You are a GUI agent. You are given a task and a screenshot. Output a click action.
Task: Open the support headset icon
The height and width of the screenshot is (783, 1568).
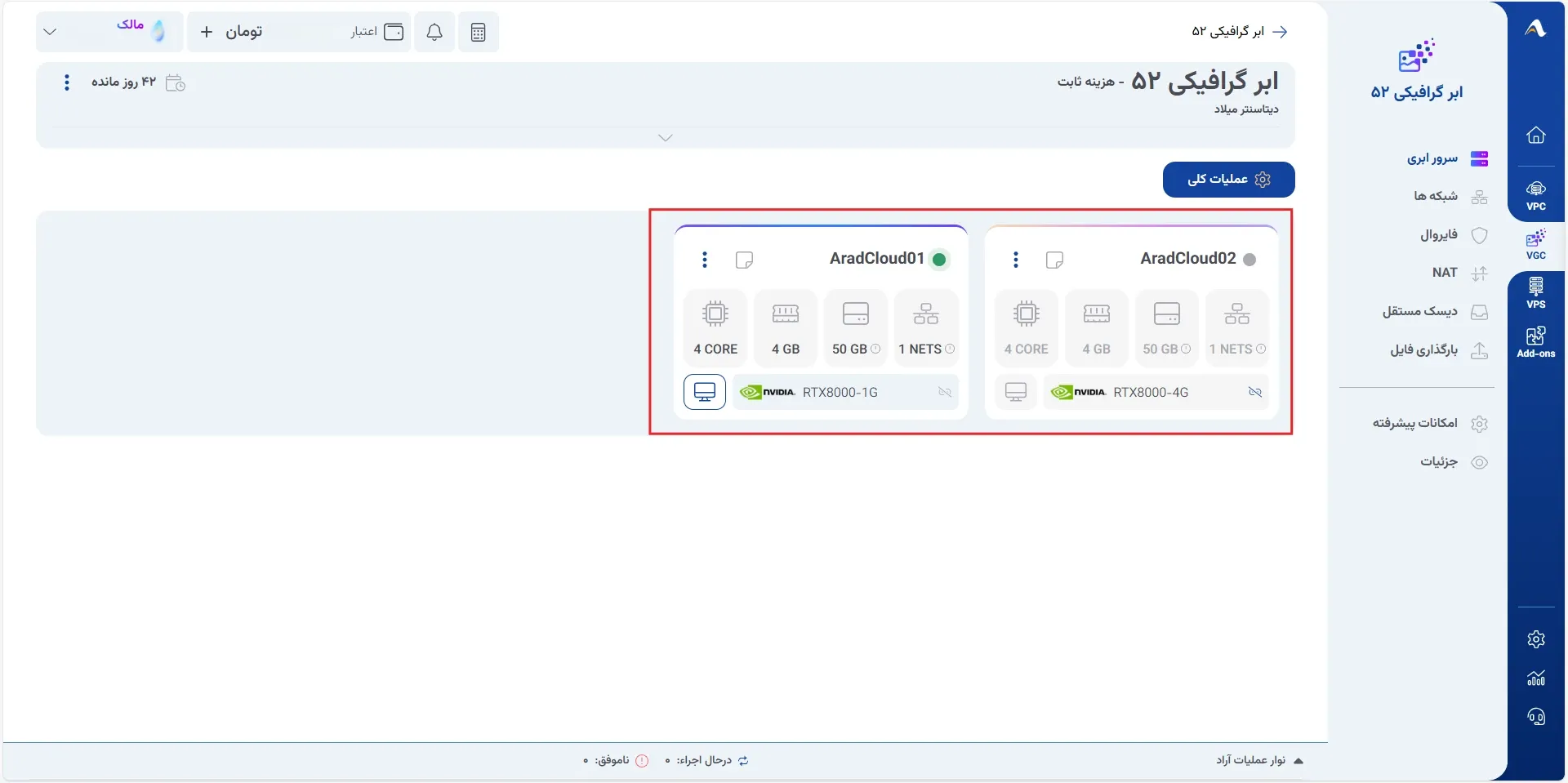pyautogui.click(x=1535, y=717)
